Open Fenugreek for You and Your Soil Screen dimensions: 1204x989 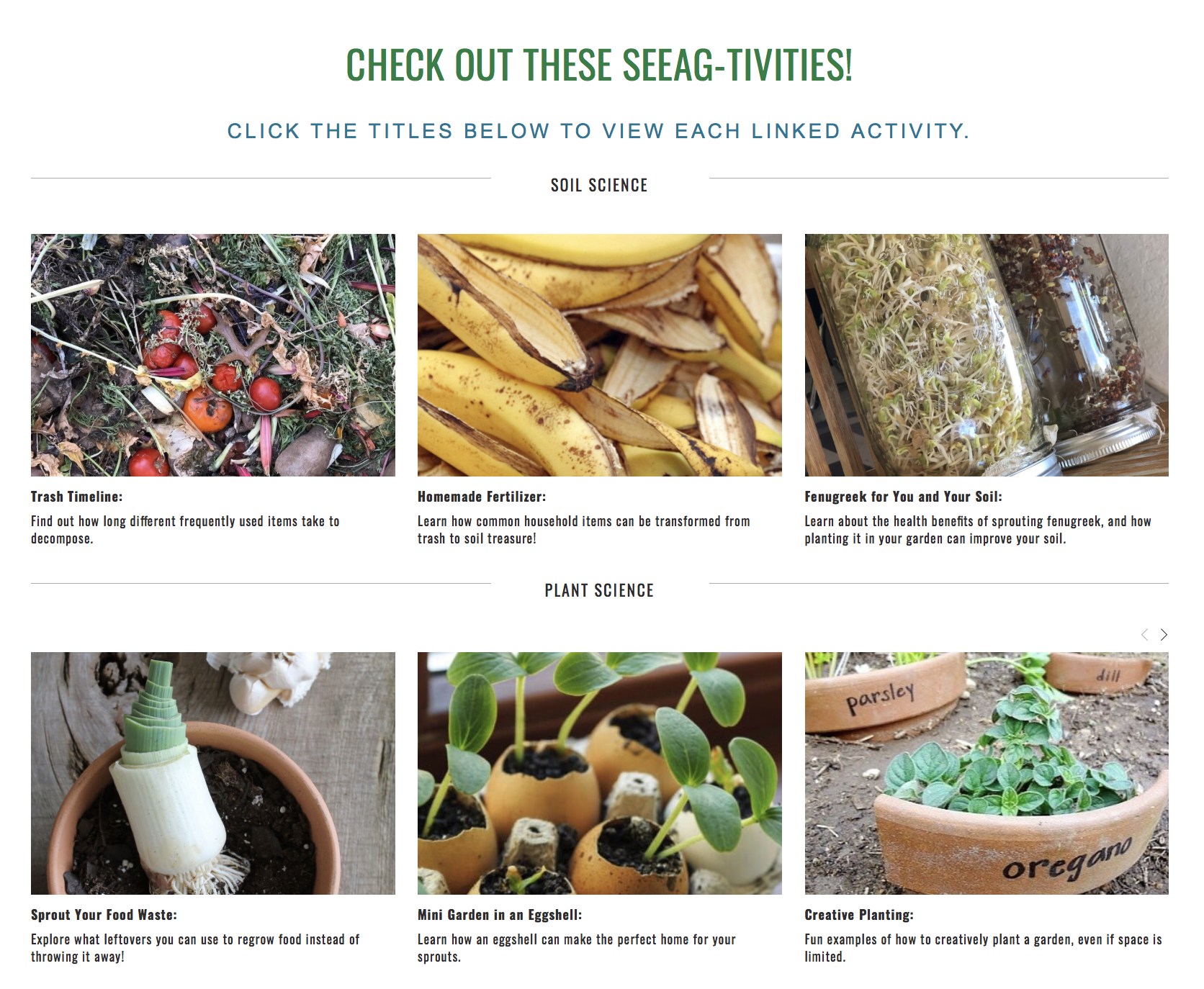(903, 497)
